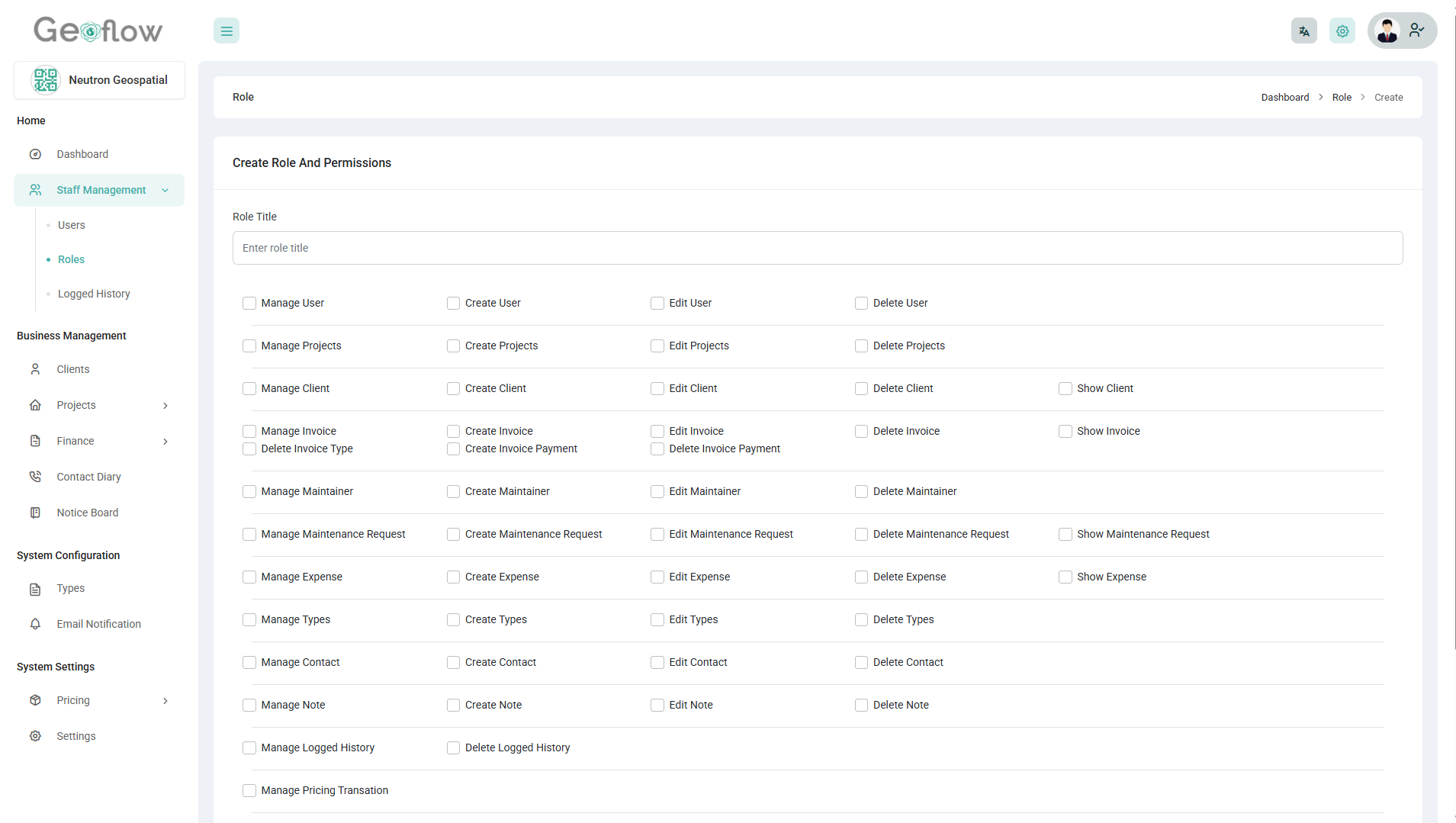Click the hamburger menu toggle icon
This screenshot has height=823, width=1456.
pos(227,31)
